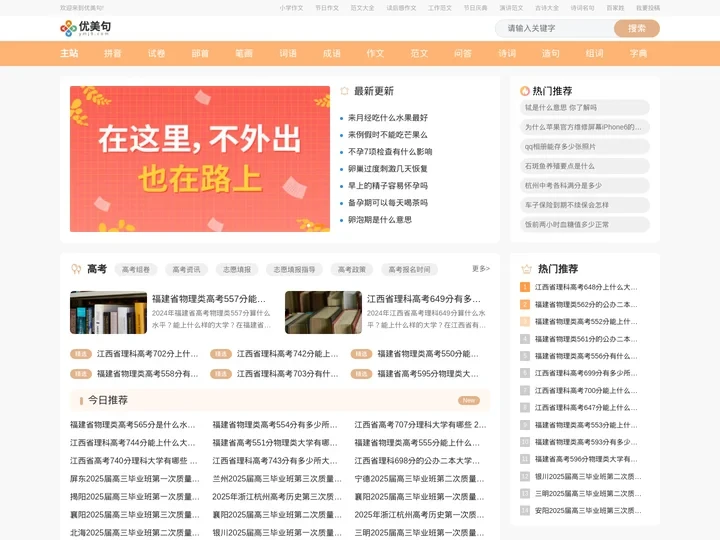Open 宁德2025届高三毕业班第二次质量…
This screenshot has height=540, width=720.
pos(419,478)
